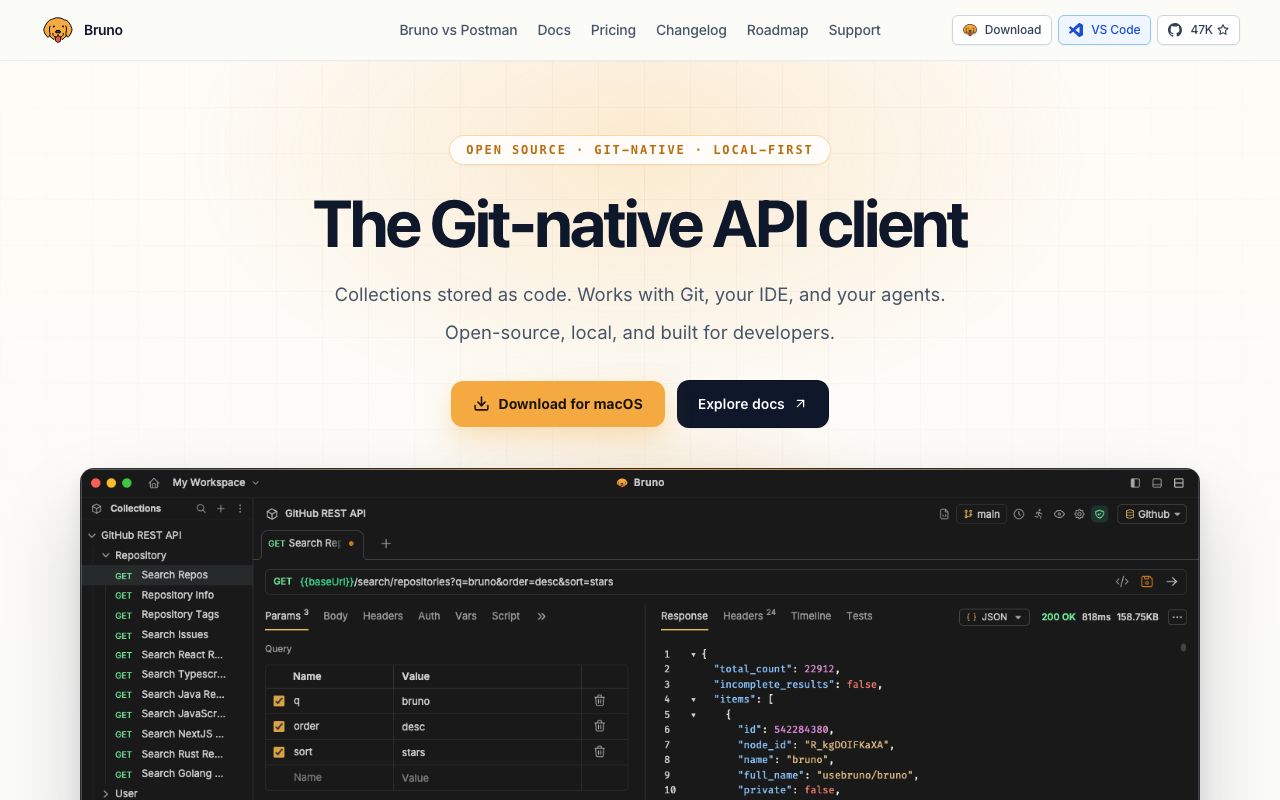Click the VS Code button in the header
The height and width of the screenshot is (800, 1280).
[x=1105, y=30]
